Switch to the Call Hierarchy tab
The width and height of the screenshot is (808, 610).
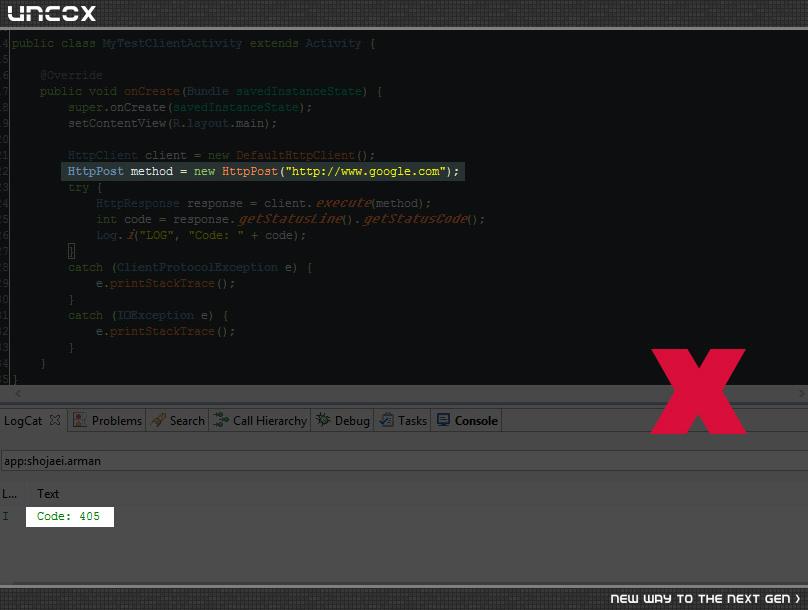coord(260,421)
